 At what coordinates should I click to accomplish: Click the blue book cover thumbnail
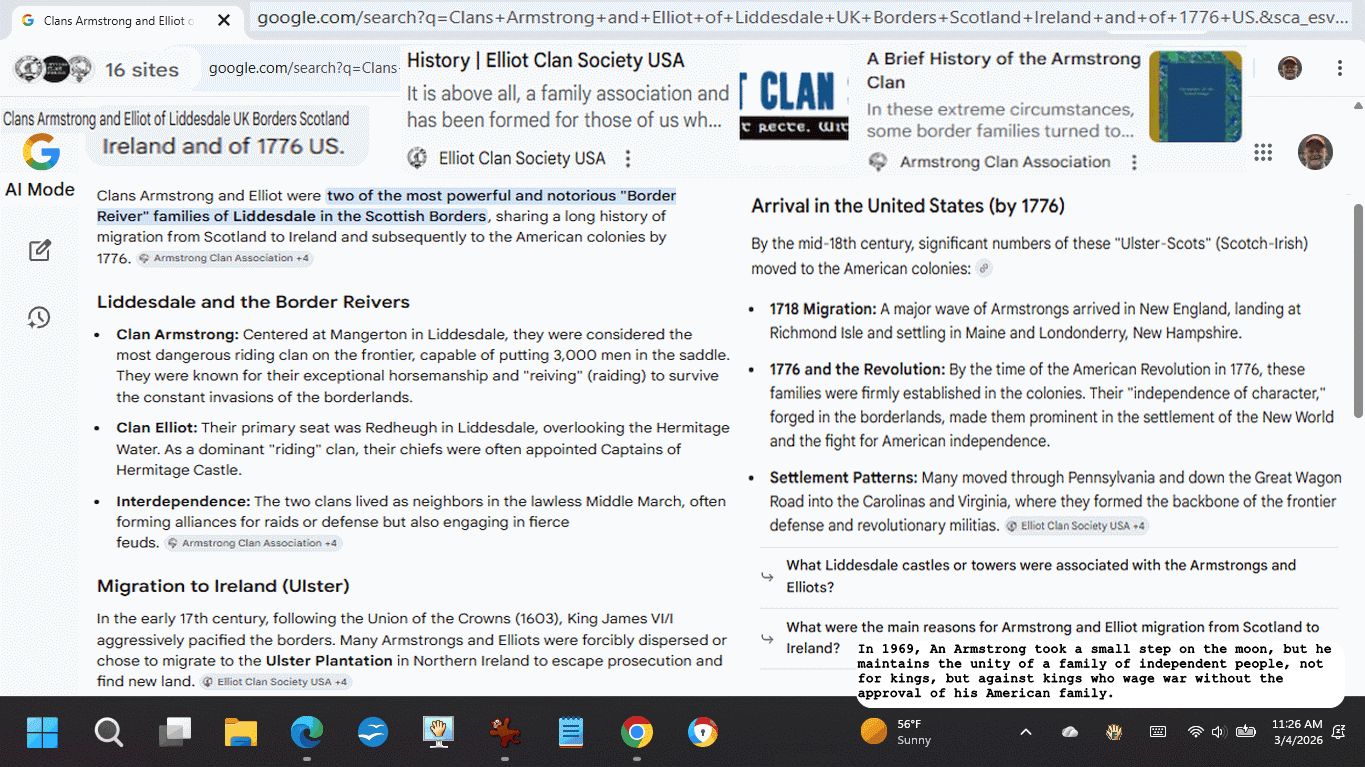click(x=1194, y=97)
